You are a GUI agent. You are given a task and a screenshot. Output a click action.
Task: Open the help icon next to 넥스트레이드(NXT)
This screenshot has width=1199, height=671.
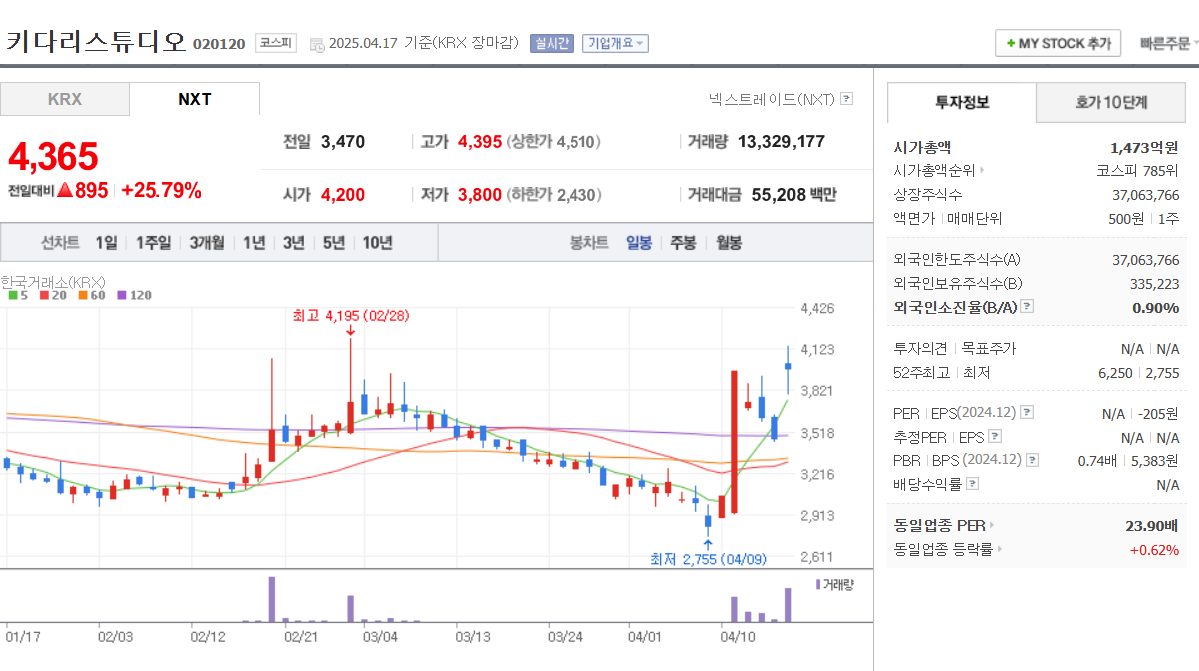point(845,99)
